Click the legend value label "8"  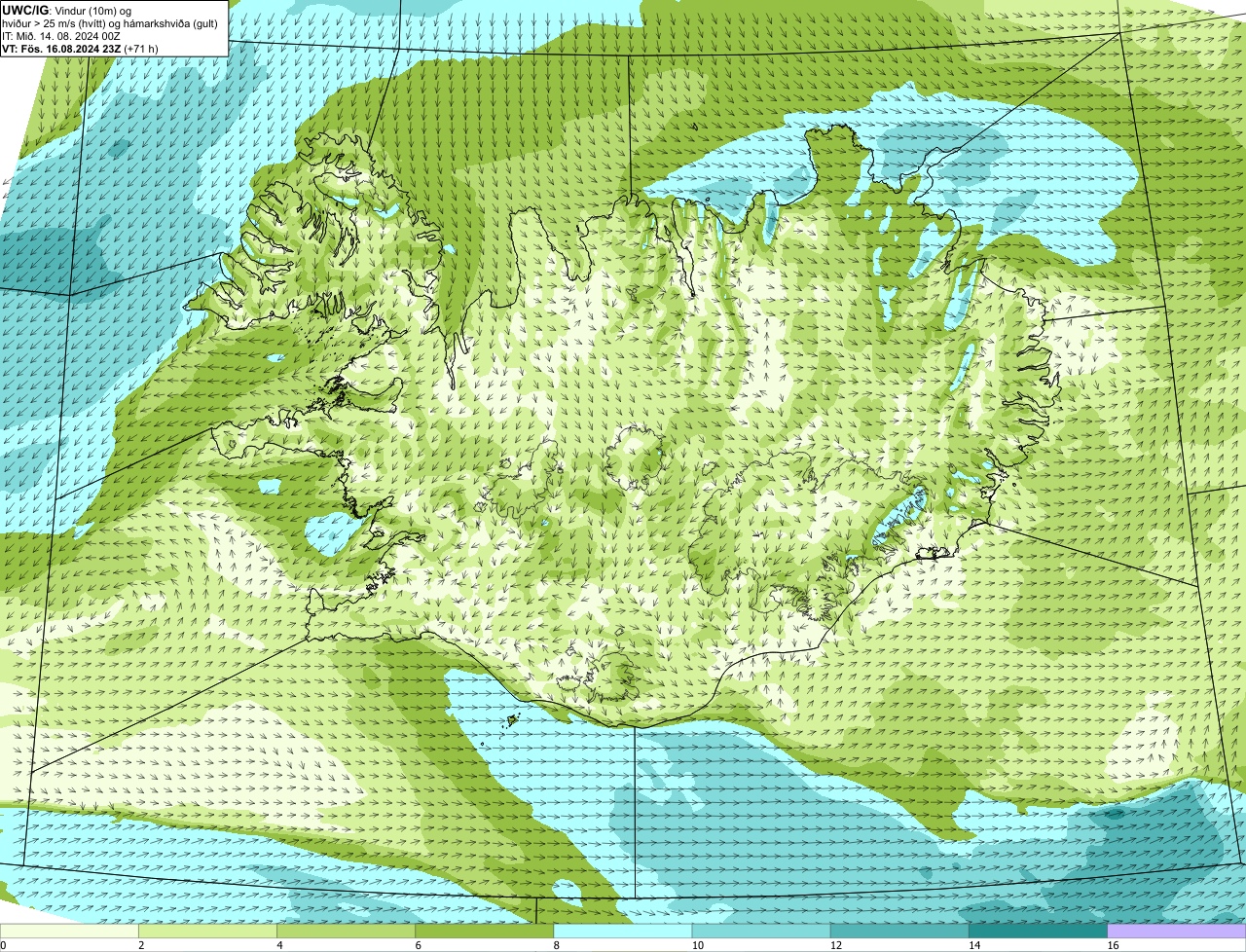pos(556,945)
